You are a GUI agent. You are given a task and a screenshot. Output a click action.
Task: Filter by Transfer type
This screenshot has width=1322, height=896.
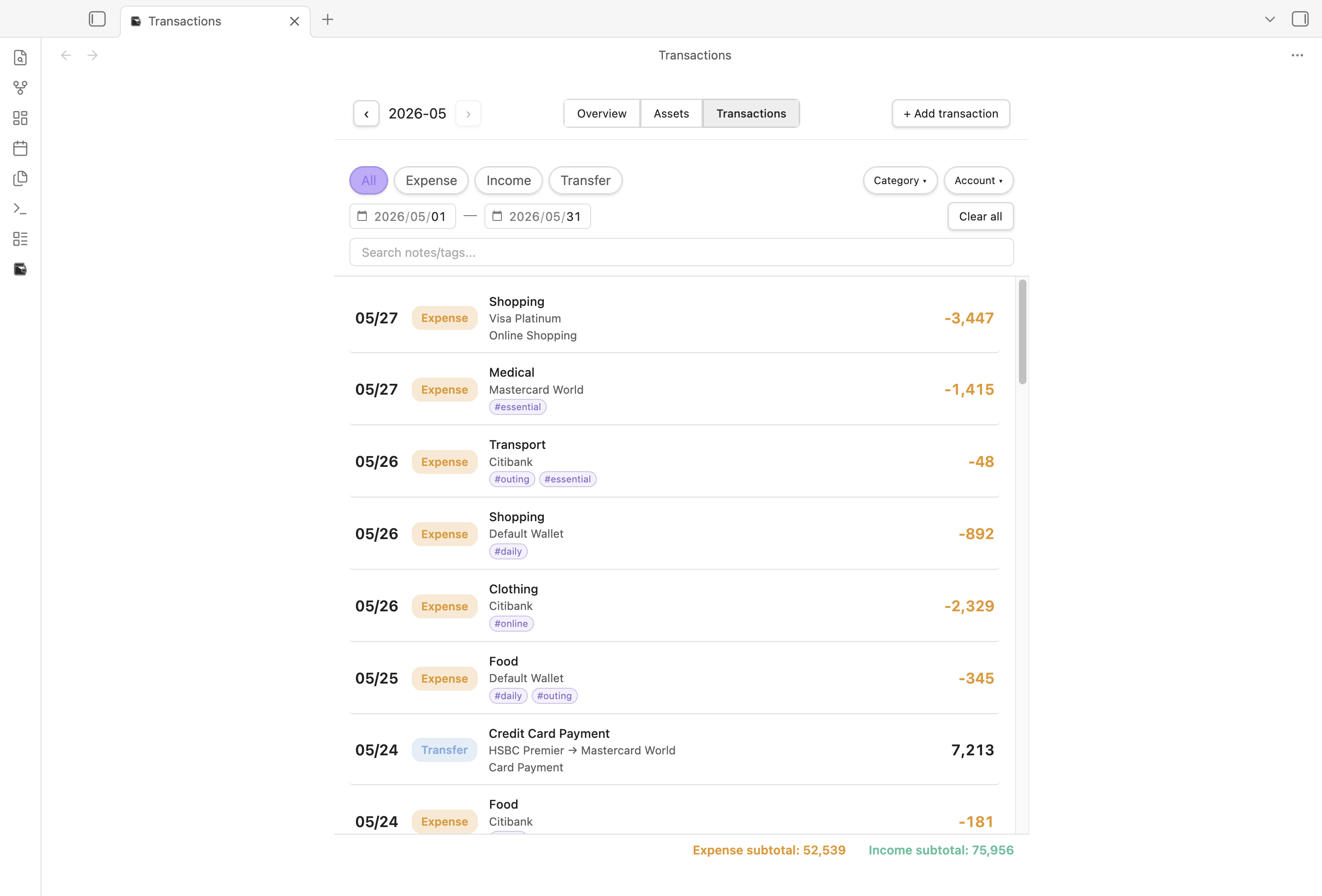pos(585,180)
